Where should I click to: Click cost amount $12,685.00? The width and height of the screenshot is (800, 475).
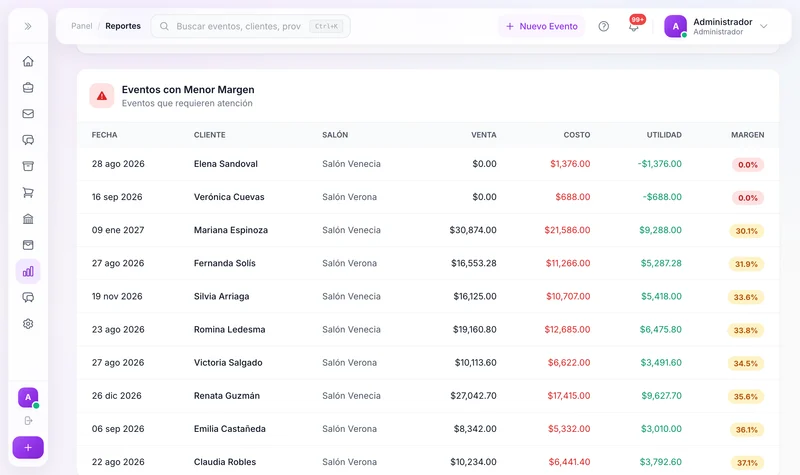tap(567, 330)
